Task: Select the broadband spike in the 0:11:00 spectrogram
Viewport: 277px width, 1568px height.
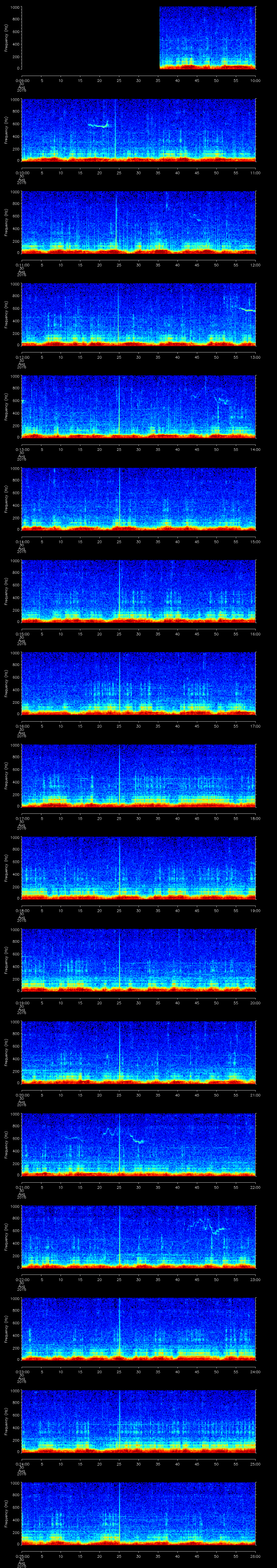Action: 116,222
